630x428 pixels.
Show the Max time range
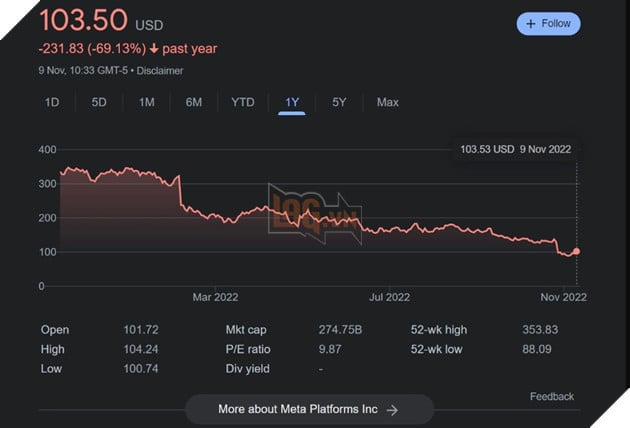(x=387, y=102)
